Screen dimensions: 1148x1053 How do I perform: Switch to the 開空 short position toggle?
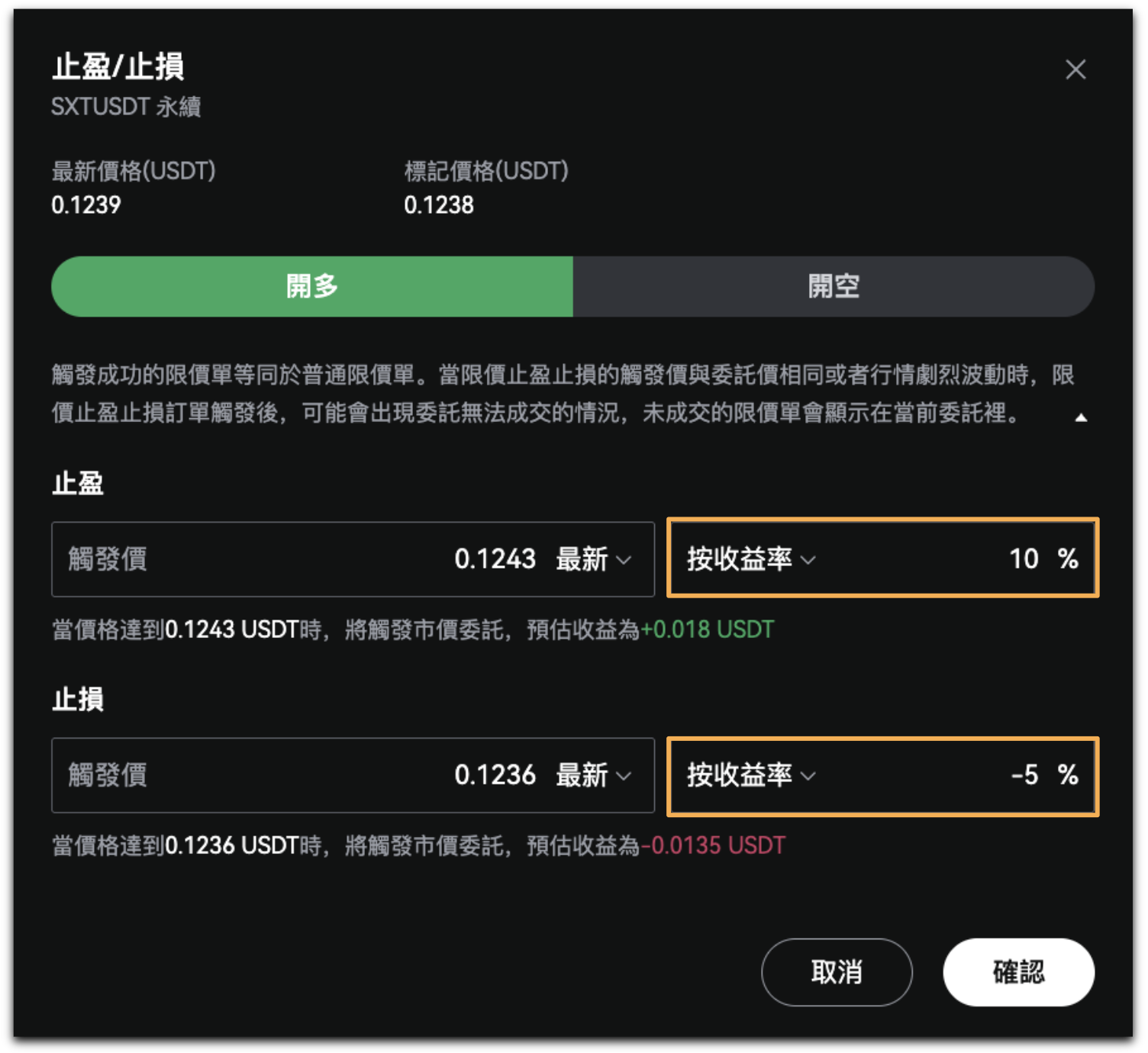(x=834, y=286)
